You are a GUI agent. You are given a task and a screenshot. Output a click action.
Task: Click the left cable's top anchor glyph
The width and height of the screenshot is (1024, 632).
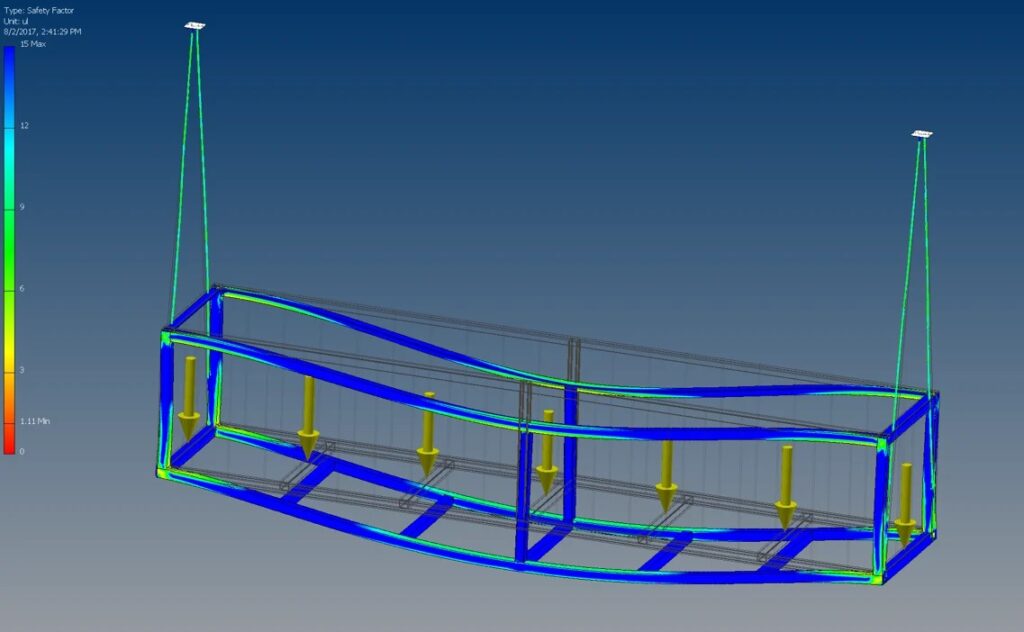coord(195,25)
